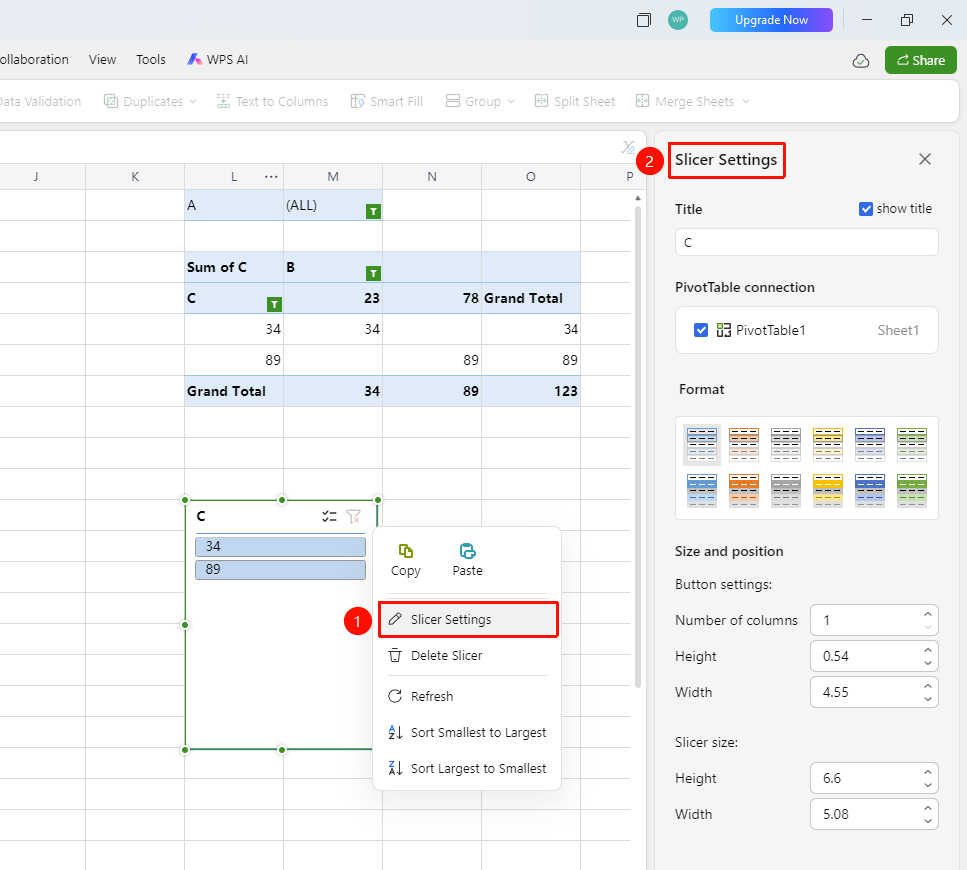Click the window tile icon beside the avatar
Image resolution: width=967 pixels, height=870 pixels.
click(644, 20)
